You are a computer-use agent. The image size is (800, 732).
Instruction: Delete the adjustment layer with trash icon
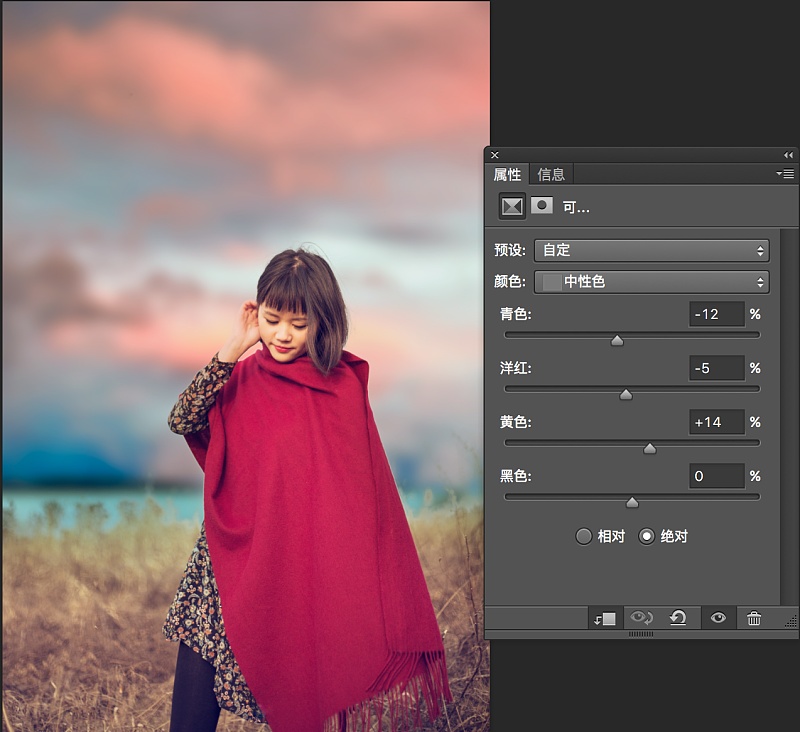pyautogui.click(x=754, y=618)
